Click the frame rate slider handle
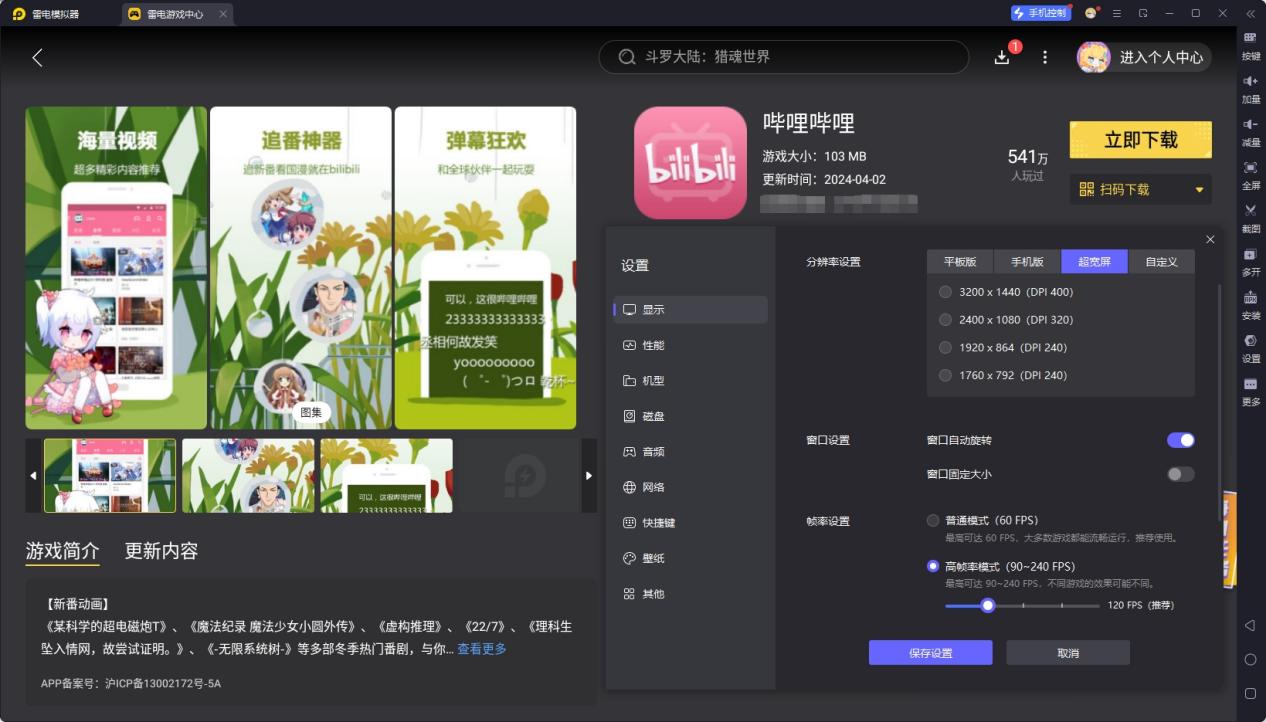The image size is (1266, 722). click(x=988, y=605)
